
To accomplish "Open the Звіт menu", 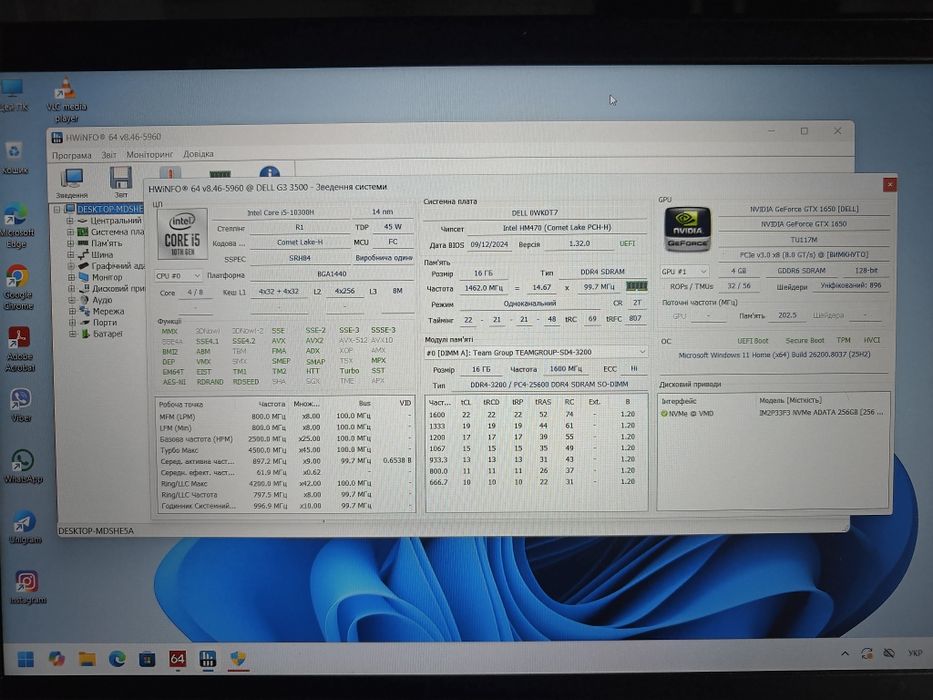I will click(x=108, y=155).
